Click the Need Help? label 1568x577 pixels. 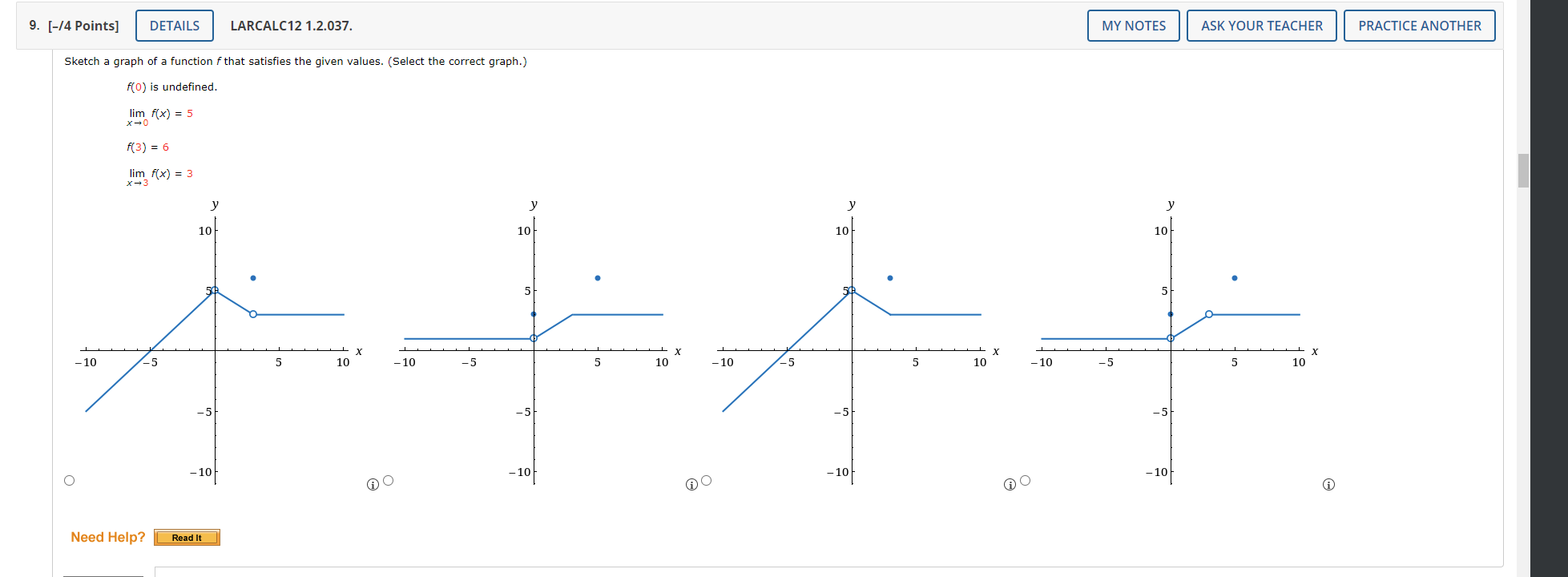107,536
